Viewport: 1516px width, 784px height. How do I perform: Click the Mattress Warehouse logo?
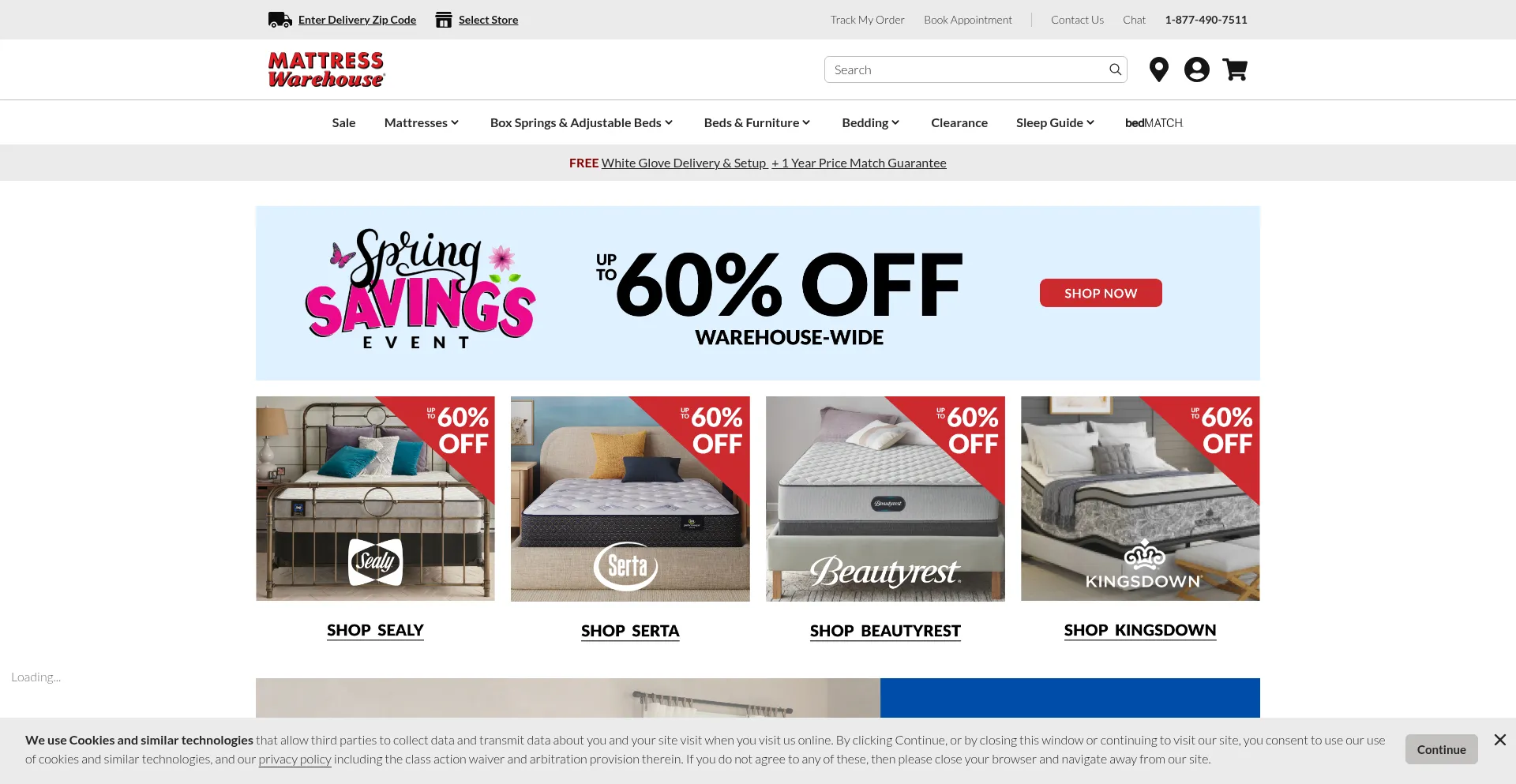pyautogui.click(x=327, y=69)
